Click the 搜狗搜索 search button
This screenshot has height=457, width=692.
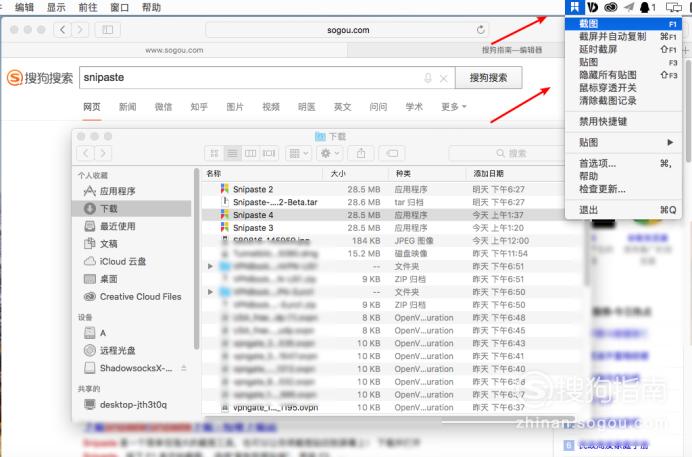(x=489, y=78)
